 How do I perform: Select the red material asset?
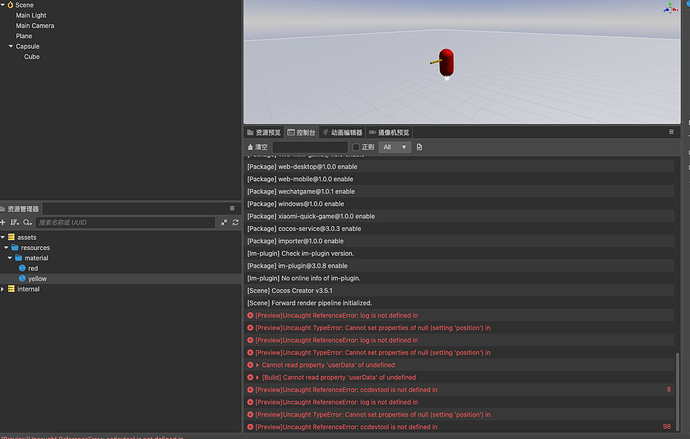[x=33, y=268]
